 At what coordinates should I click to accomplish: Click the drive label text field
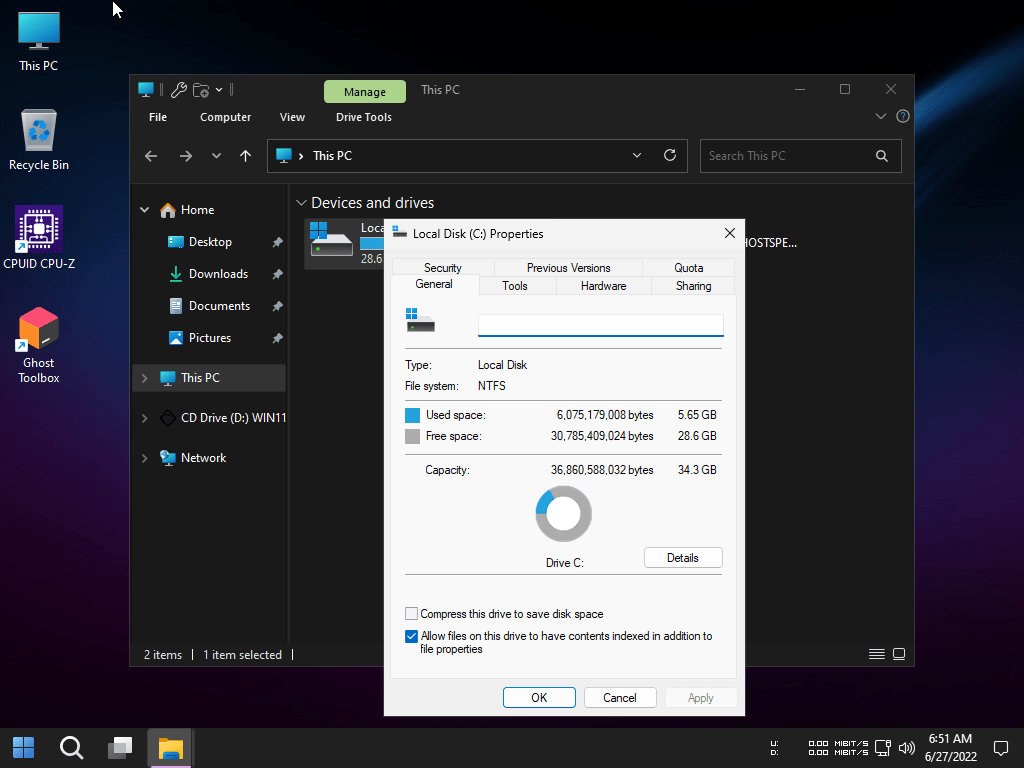tap(600, 326)
